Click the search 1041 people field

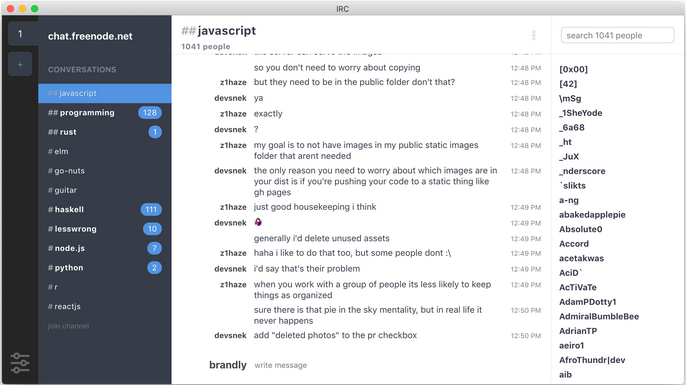tap(617, 35)
